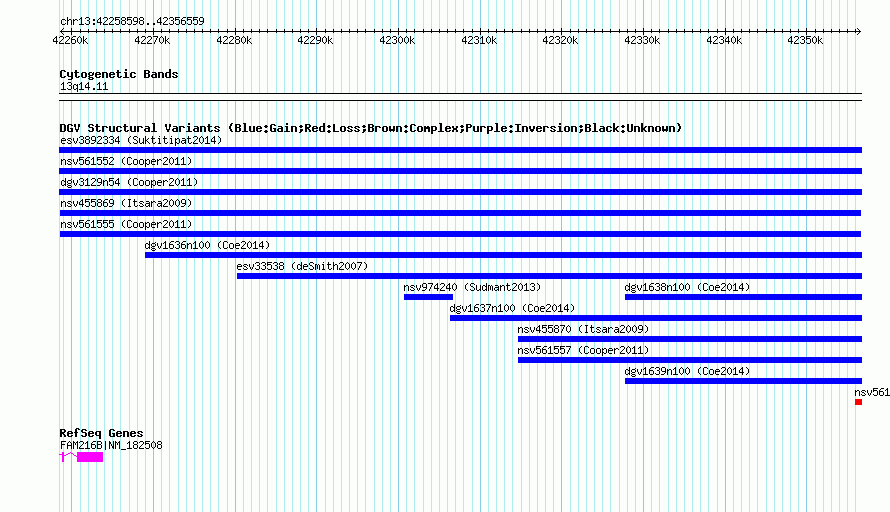
Task: Open the dgv1637n100 (Coe2014) label
Action: click(x=512, y=308)
